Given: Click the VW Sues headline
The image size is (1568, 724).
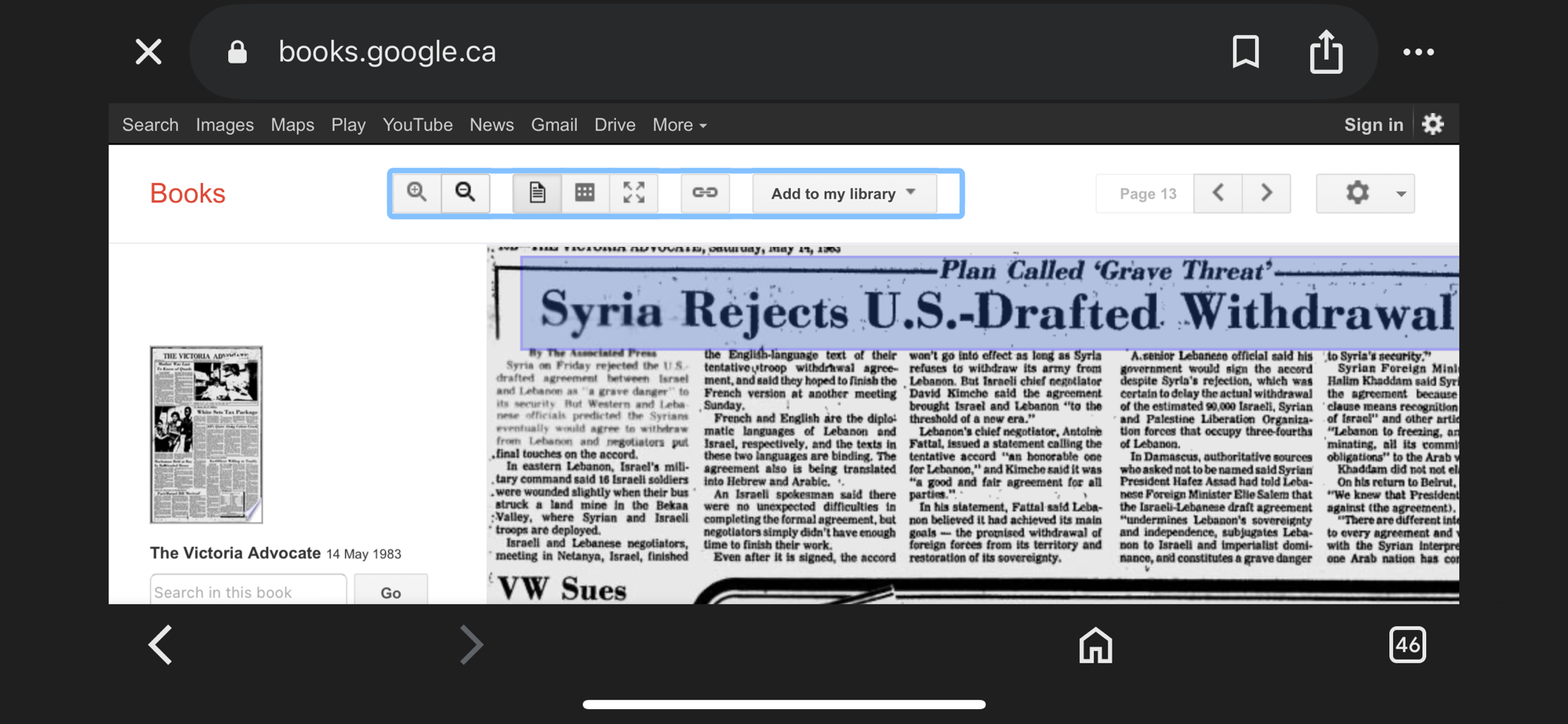Looking at the screenshot, I should (562, 589).
